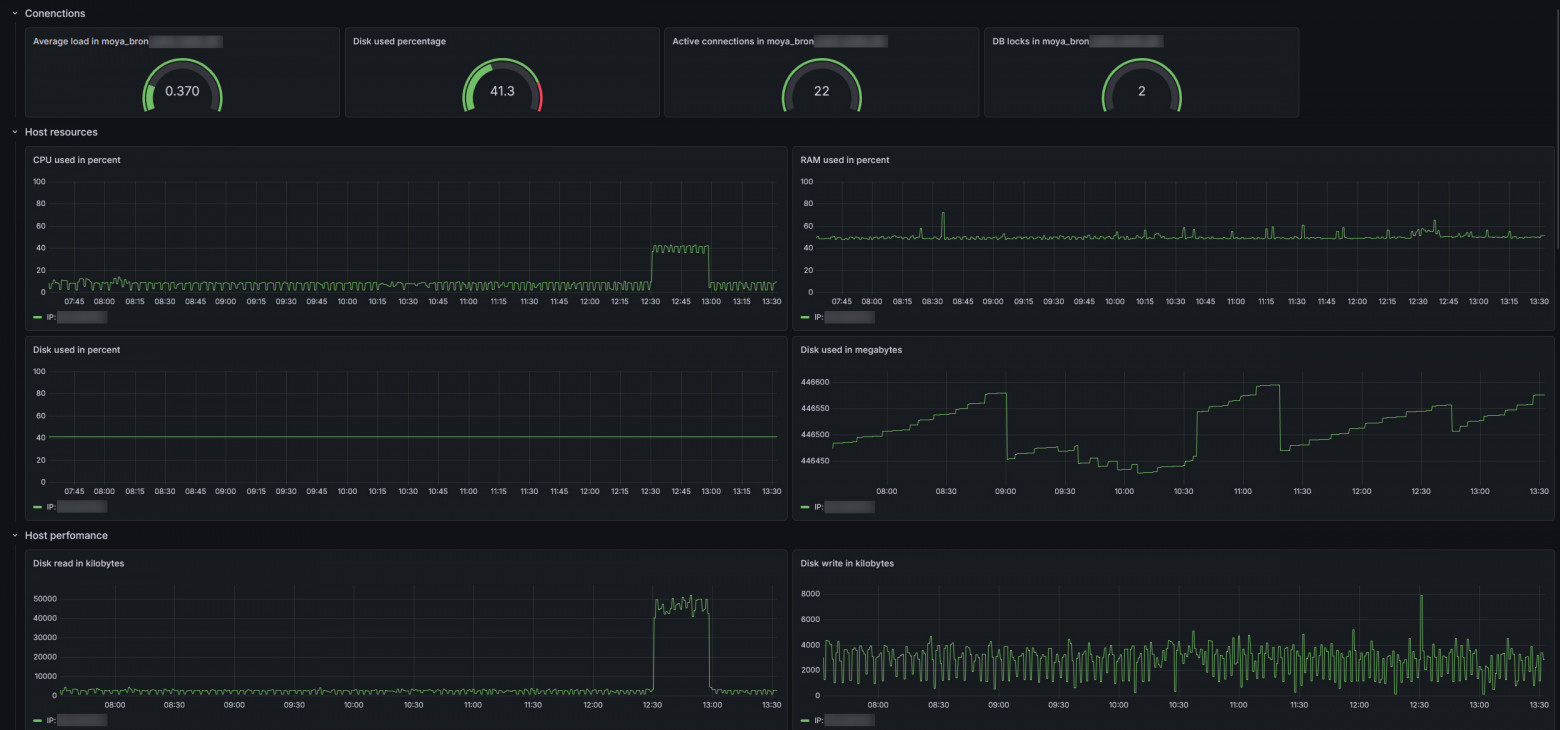
Task: Open the DB locks panel title
Action: point(1077,42)
